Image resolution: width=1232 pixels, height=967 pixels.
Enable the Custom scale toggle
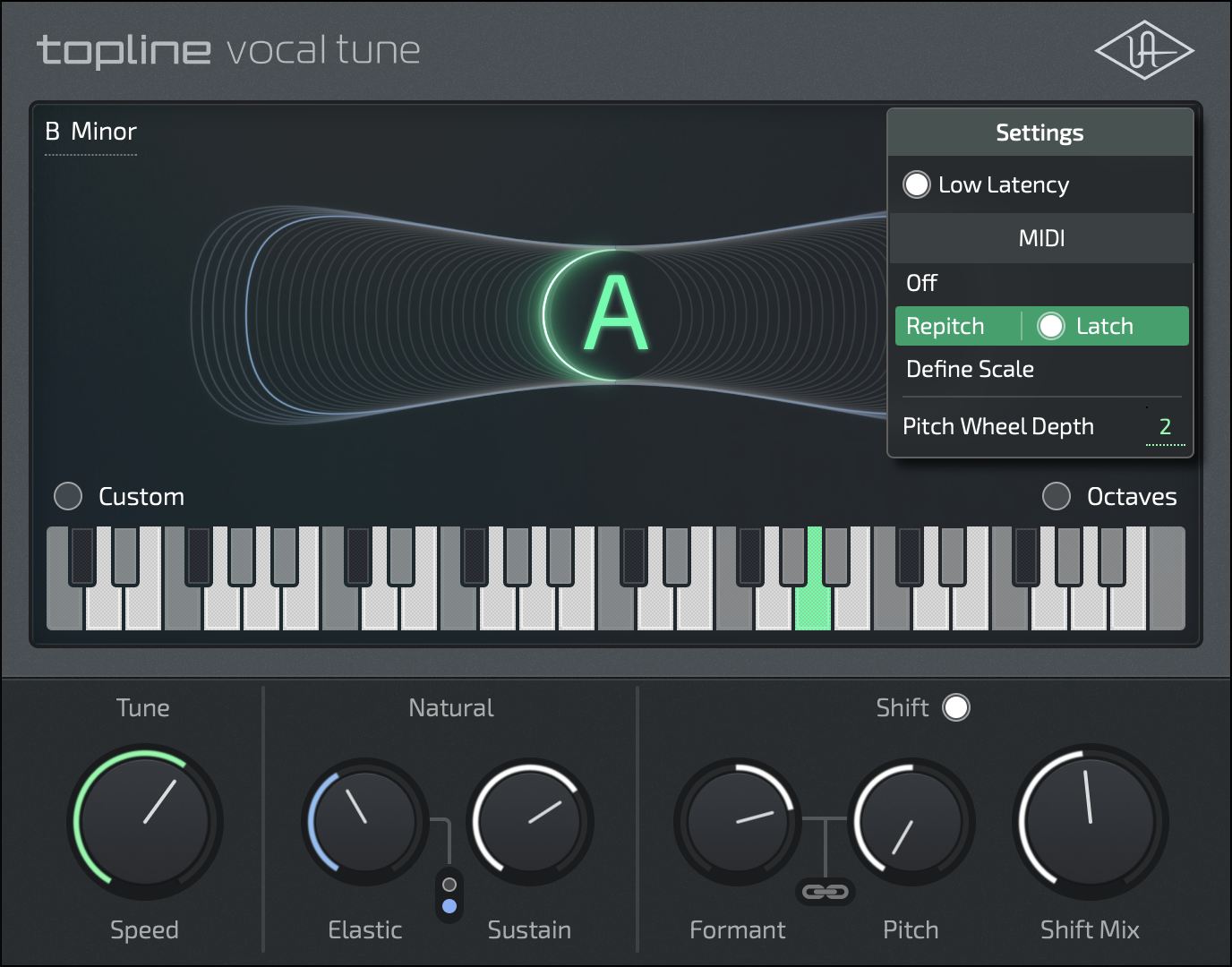tap(68, 496)
